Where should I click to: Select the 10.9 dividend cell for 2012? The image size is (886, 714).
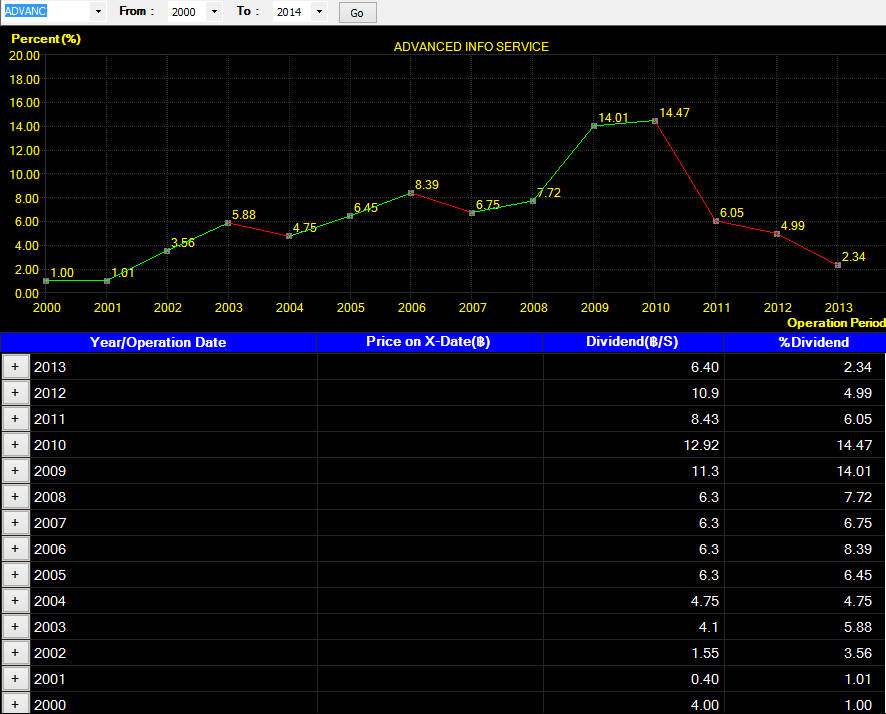(633, 393)
